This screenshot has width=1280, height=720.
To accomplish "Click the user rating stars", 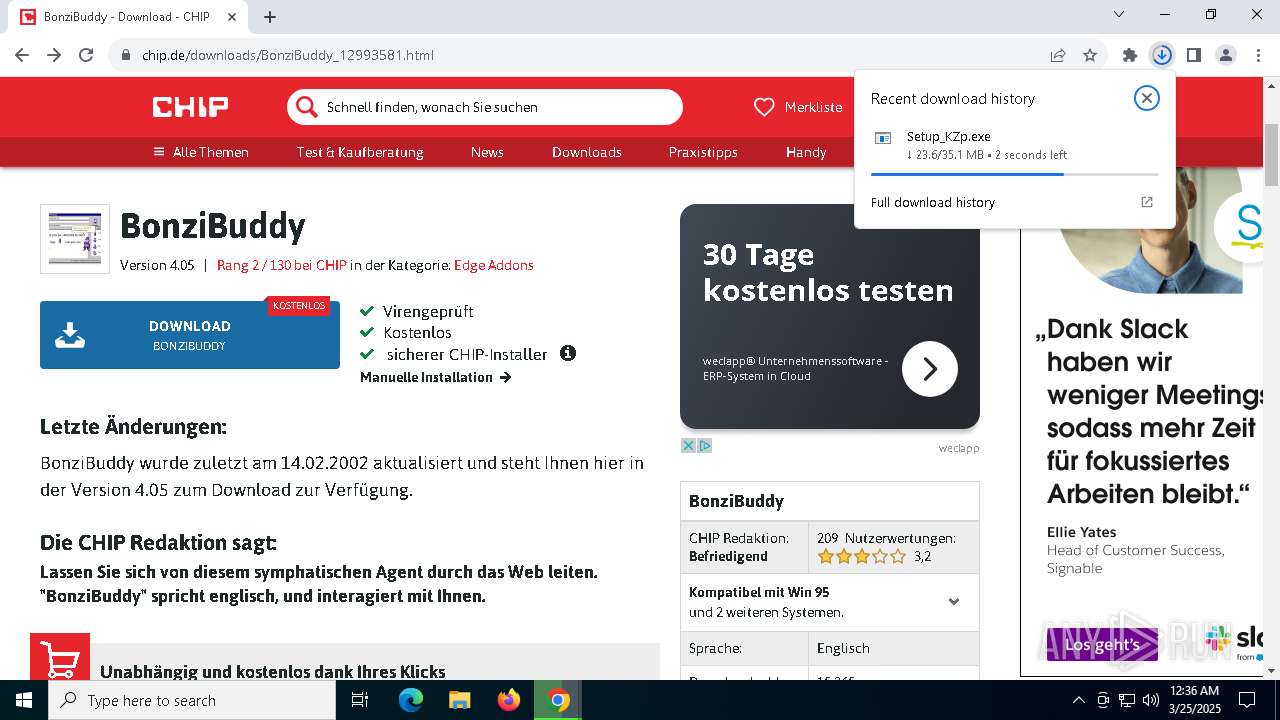I will point(861,556).
